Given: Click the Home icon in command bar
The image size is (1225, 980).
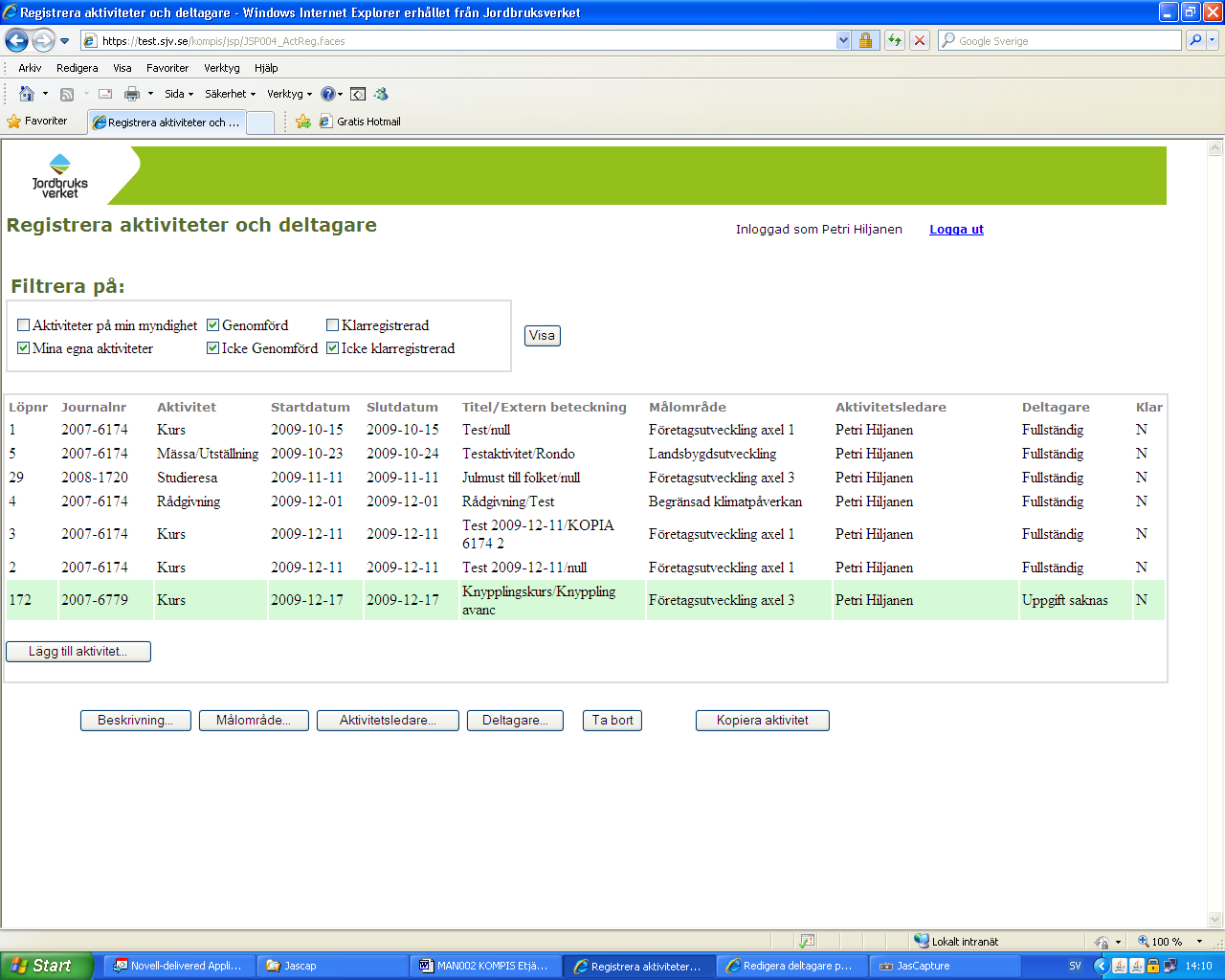Looking at the screenshot, I should (x=27, y=94).
